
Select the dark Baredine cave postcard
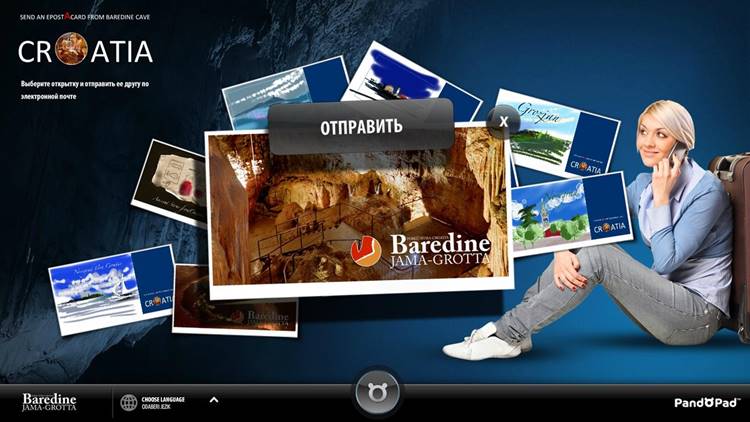234,316
